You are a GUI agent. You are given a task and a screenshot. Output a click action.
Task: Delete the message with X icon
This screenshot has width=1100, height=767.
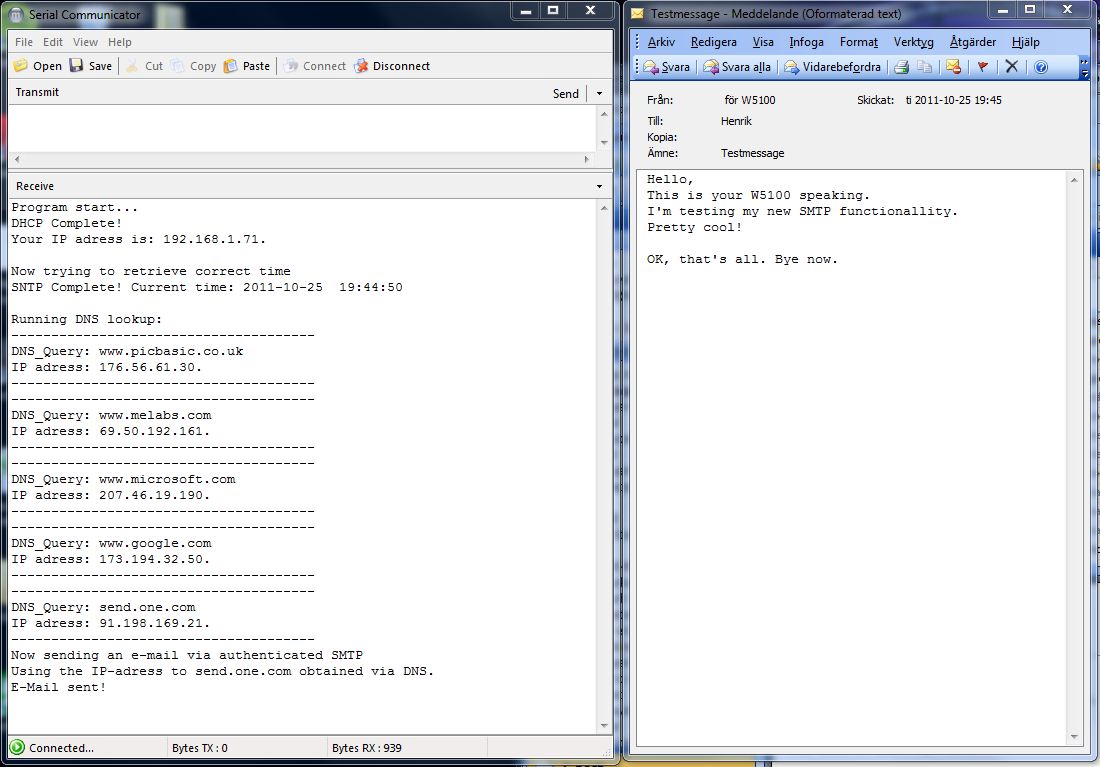[1011, 67]
